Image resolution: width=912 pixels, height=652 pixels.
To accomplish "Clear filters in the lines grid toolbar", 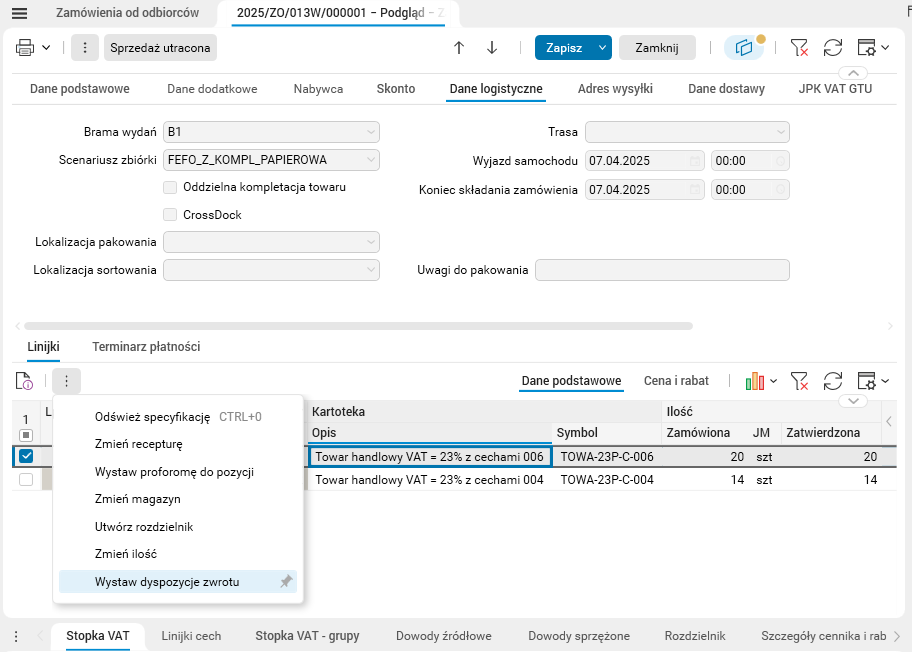I will click(x=799, y=381).
